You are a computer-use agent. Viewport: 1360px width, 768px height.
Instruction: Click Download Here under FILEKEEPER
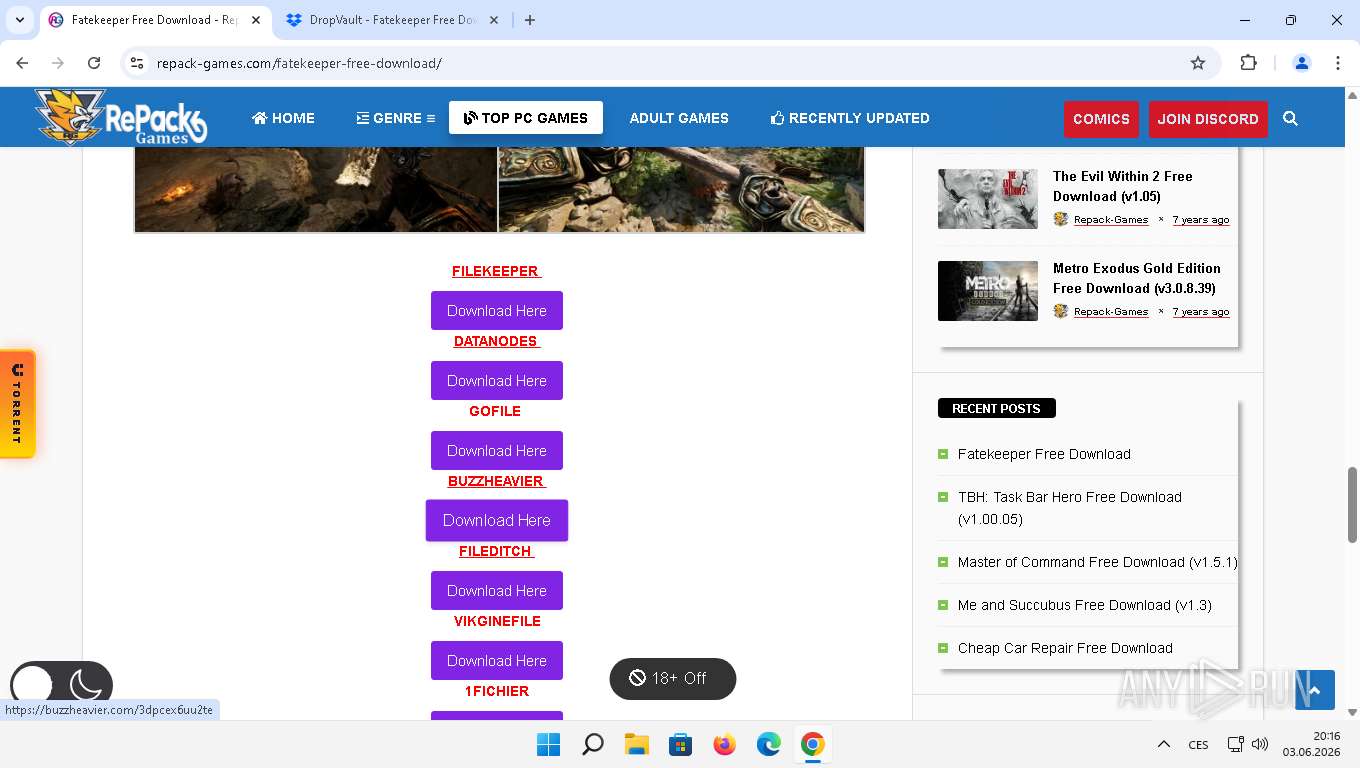click(x=497, y=310)
